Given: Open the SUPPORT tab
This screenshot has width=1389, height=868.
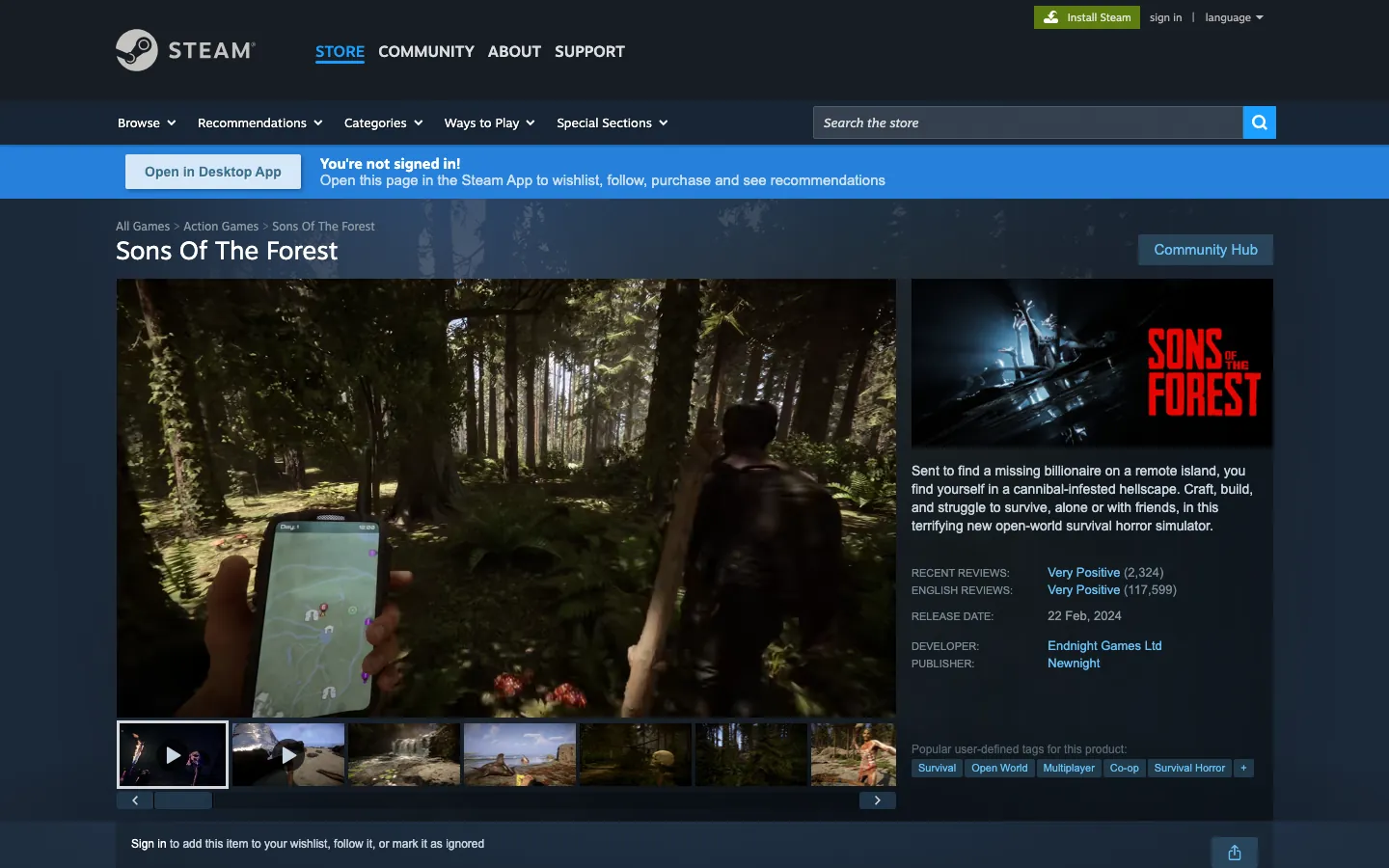Looking at the screenshot, I should [x=589, y=52].
